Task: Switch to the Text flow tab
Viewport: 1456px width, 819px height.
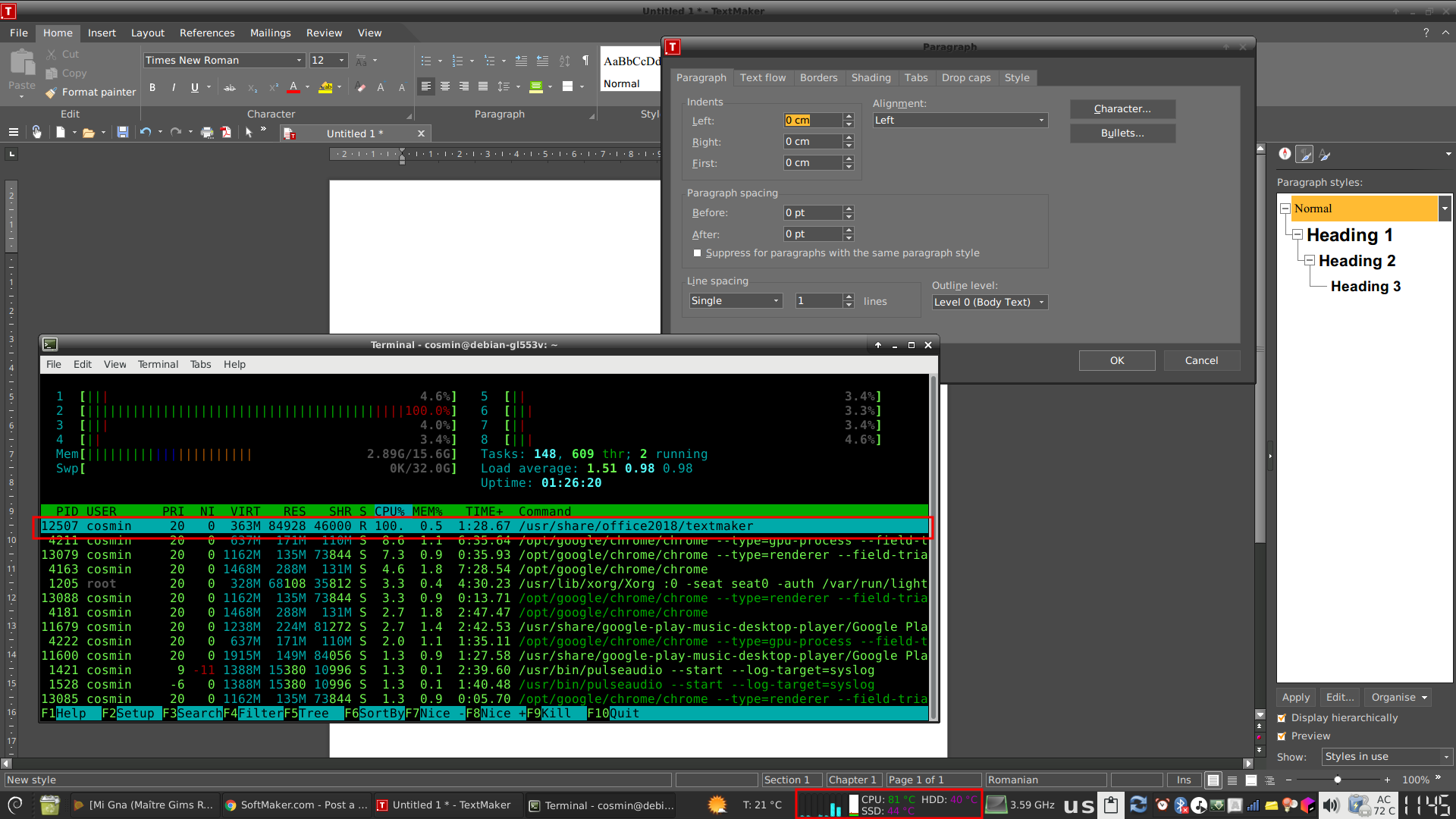Action: pyautogui.click(x=762, y=78)
